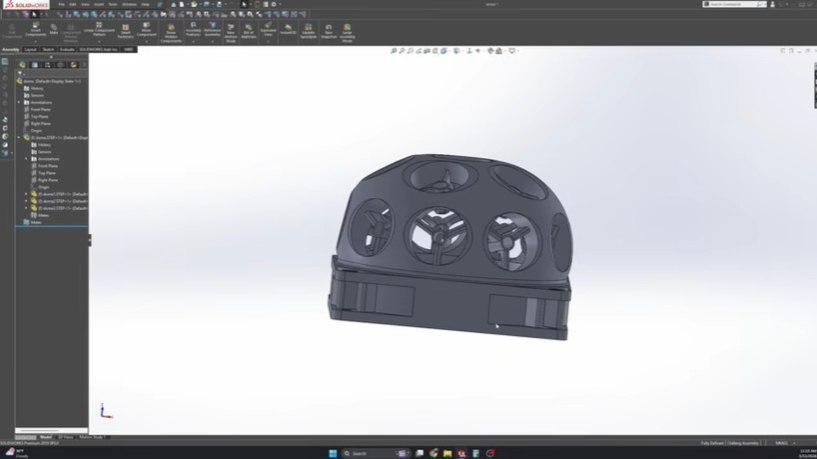Open the File menu
This screenshot has width=817, height=459.
tap(61, 4)
